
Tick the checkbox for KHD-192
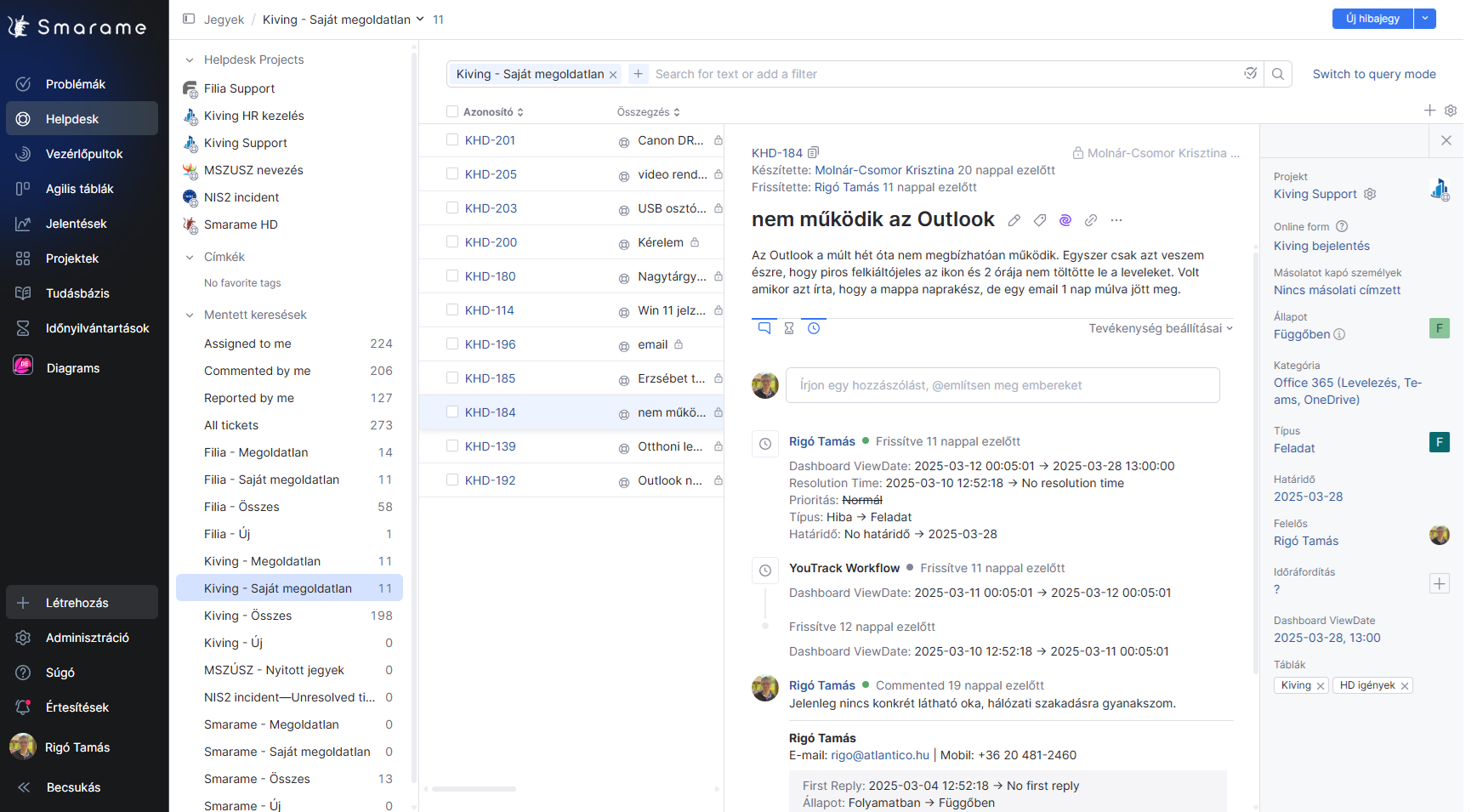452,480
